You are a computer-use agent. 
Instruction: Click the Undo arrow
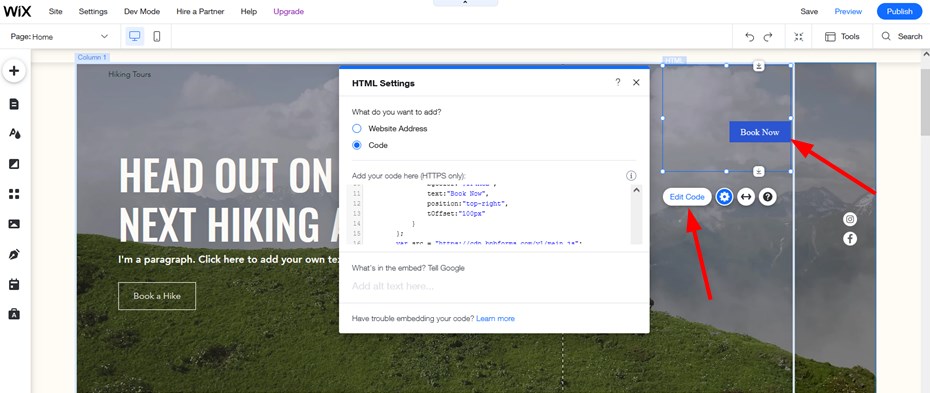click(x=750, y=37)
